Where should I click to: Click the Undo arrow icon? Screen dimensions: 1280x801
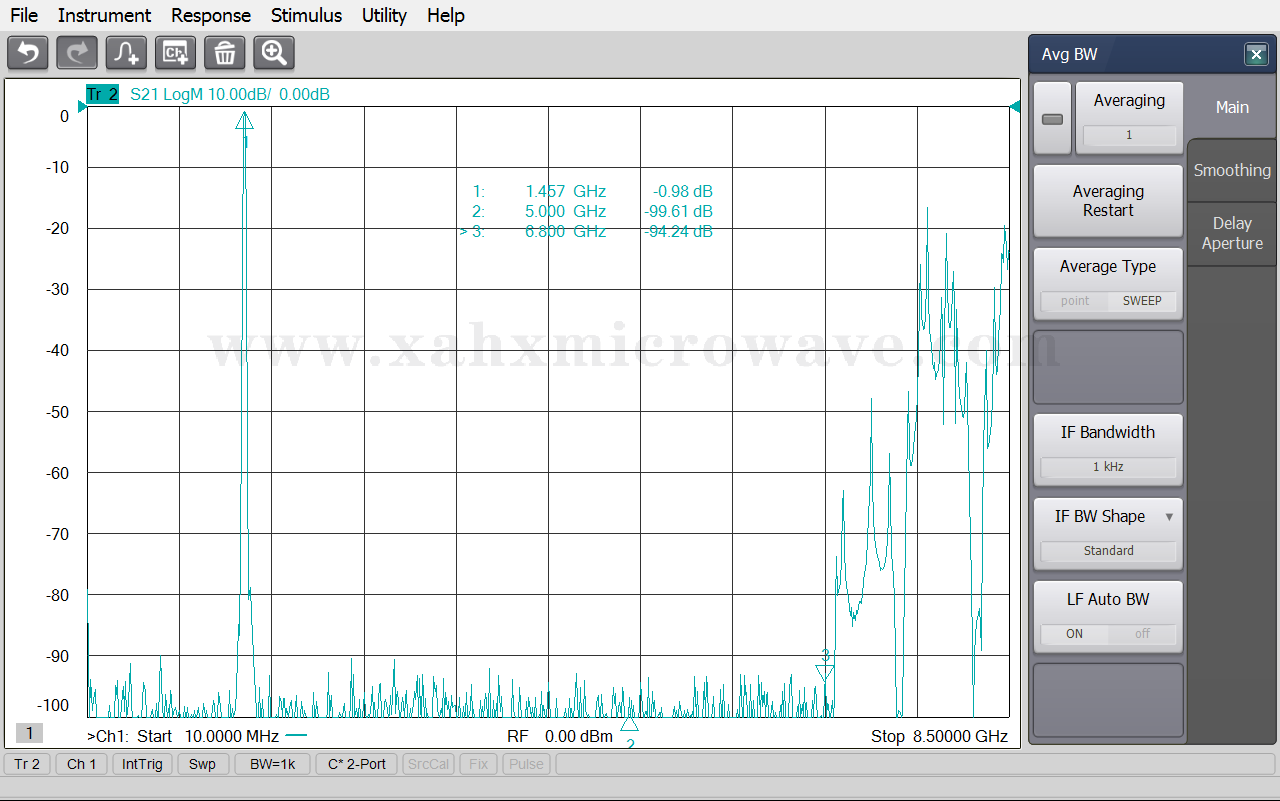tap(28, 52)
